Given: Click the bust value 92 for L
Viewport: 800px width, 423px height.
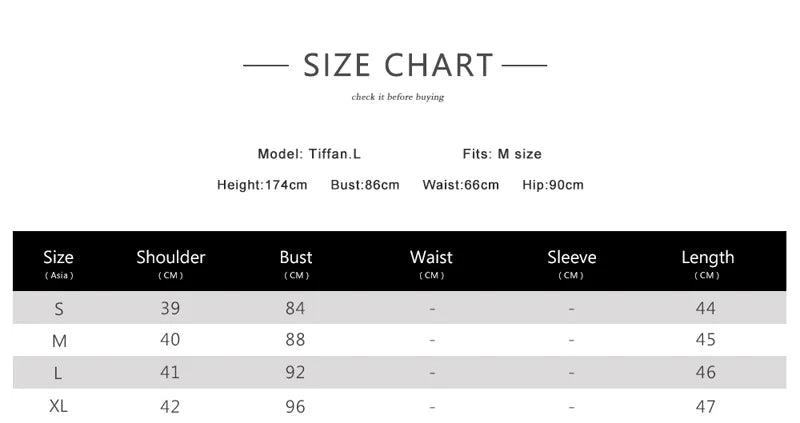Looking at the screenshot, I should click(295, 373).
